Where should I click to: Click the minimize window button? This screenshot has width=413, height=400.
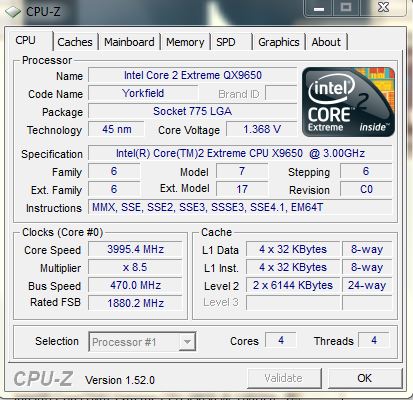pyautogui.click(x=319, y=8)
